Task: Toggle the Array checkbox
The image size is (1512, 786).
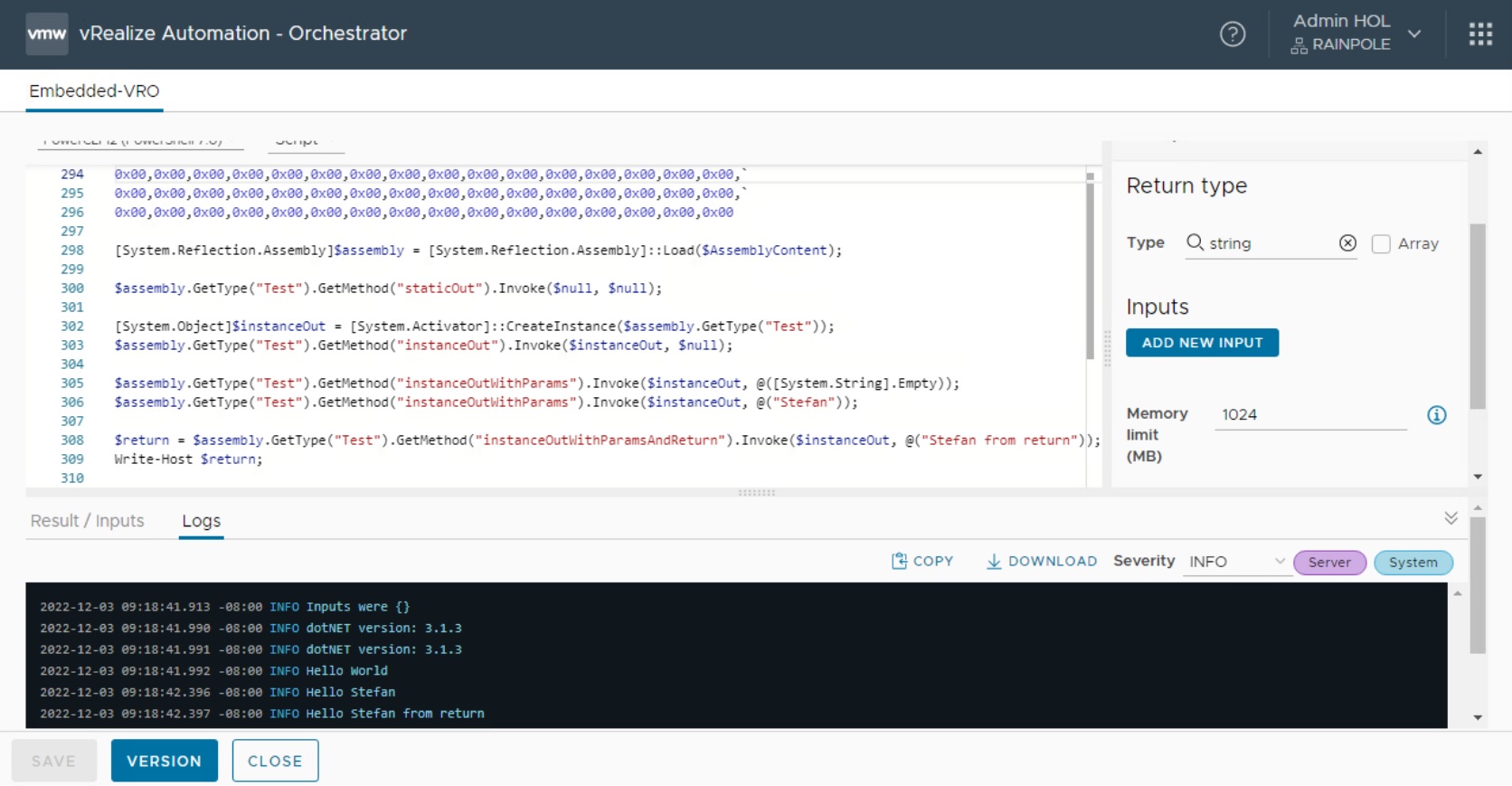Action: (x=1381, y=244)
